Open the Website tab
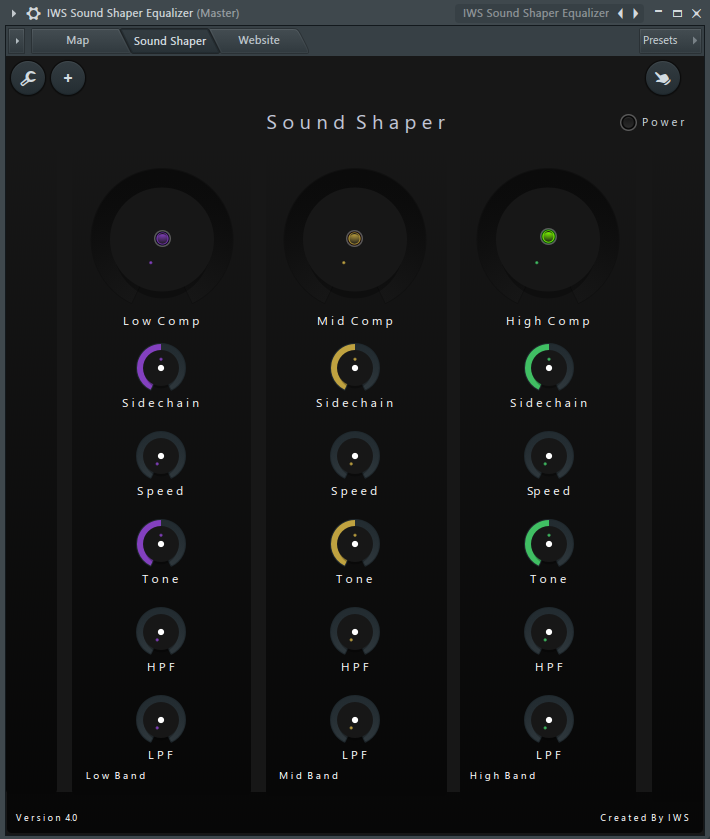The height and width of the screenshot is (839, 710). click(259, 41)
